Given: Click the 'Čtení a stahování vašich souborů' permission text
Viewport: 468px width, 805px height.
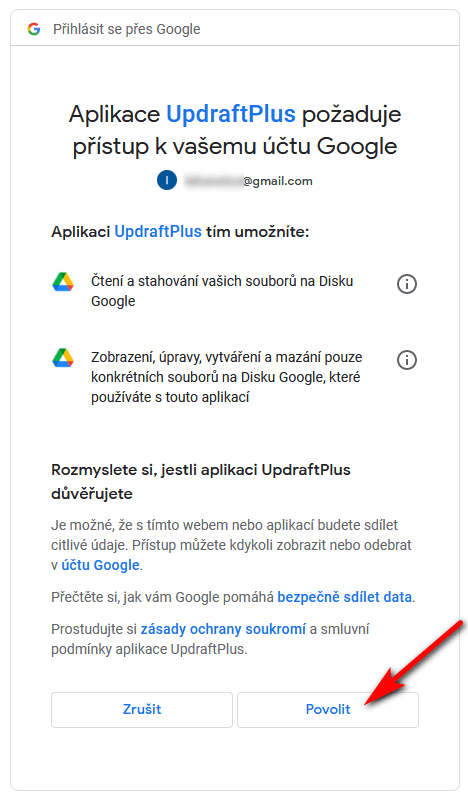Looking at the screenshot, I should point(222,291).
